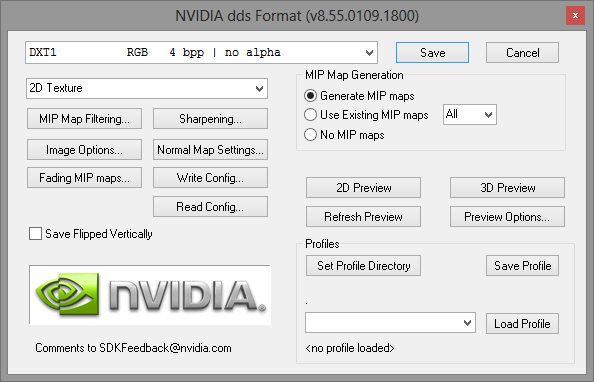
Task: Open the Sharpening settings
Action: [x=210, y=119]
